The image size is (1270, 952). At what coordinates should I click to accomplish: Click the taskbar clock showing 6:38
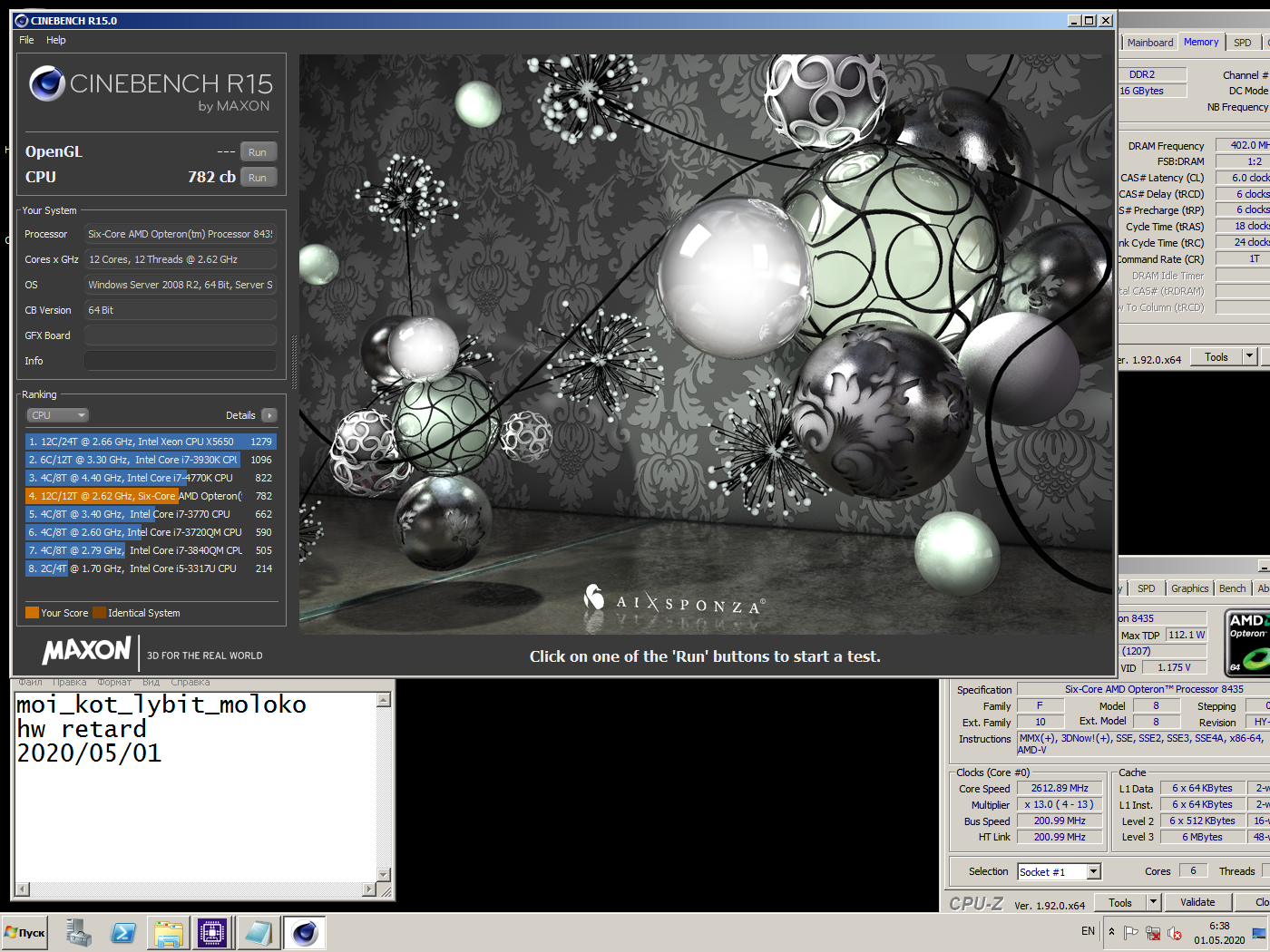(1219, 933)
